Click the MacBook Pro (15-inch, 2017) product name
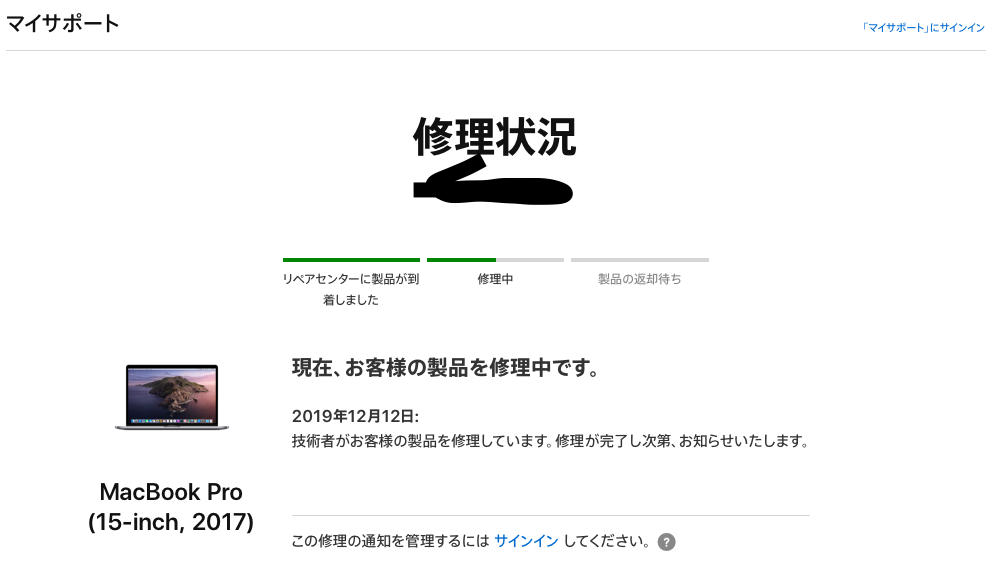This screenshot has width=993, height=582. click(171, 507)
